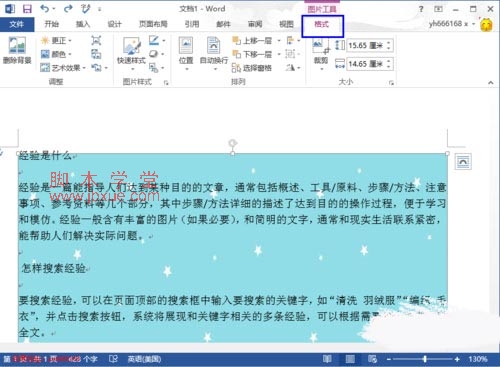Click 删除背景 (Remove Background) button
The image size is (500, 367).
point(17,50)
